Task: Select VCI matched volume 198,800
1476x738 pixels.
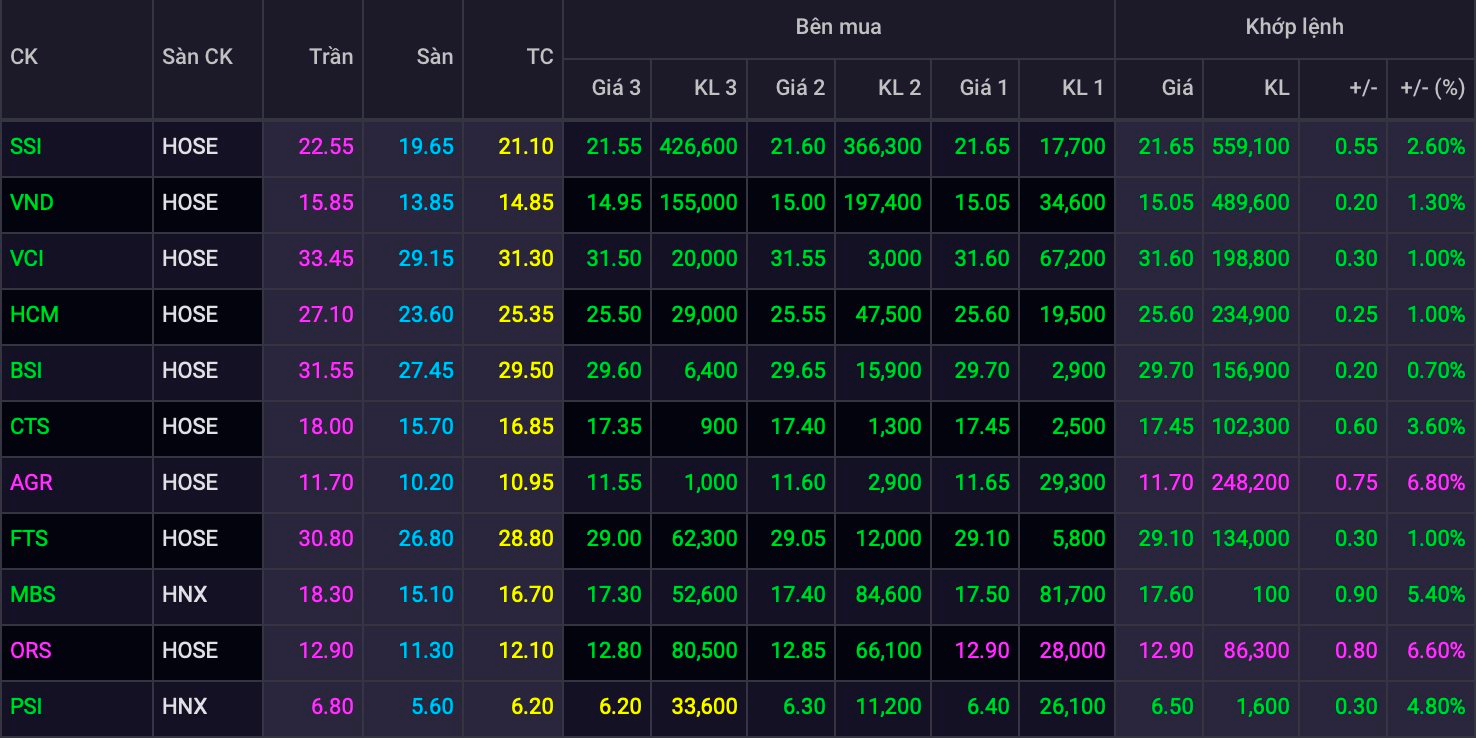Action: [1251, 259]
